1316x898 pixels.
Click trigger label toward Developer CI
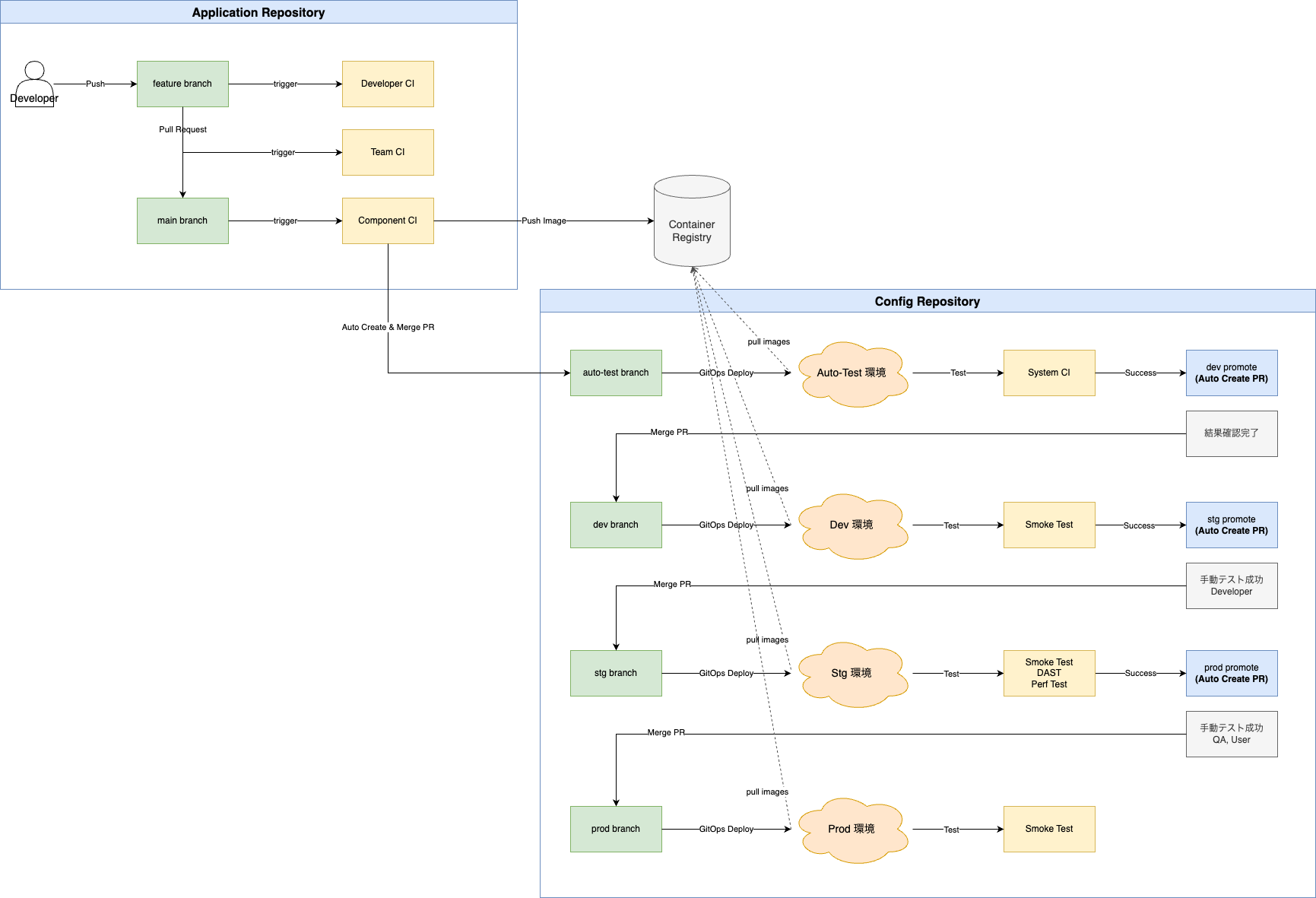[285, 84]
